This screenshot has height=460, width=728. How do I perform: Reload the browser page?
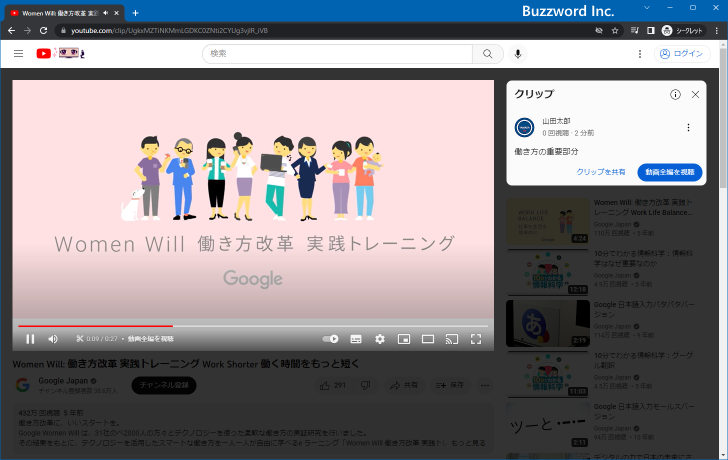[43, 31]
